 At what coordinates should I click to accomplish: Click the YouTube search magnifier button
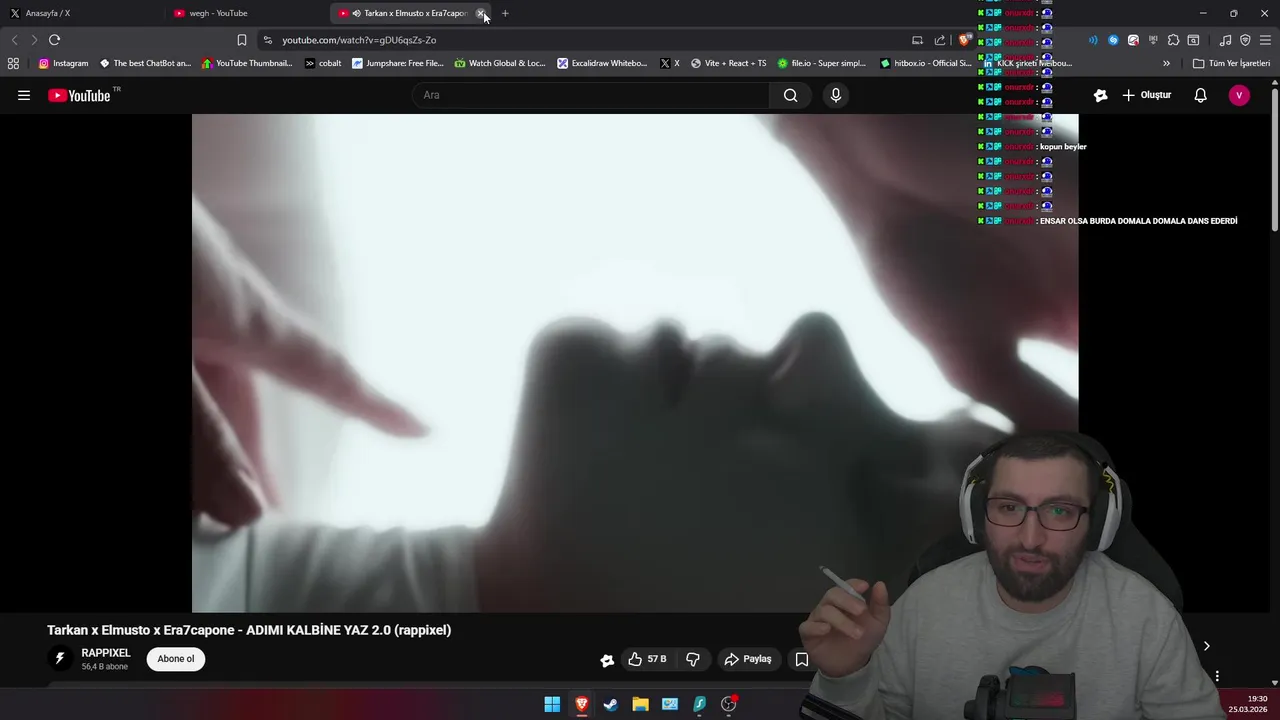click(790, 95)
